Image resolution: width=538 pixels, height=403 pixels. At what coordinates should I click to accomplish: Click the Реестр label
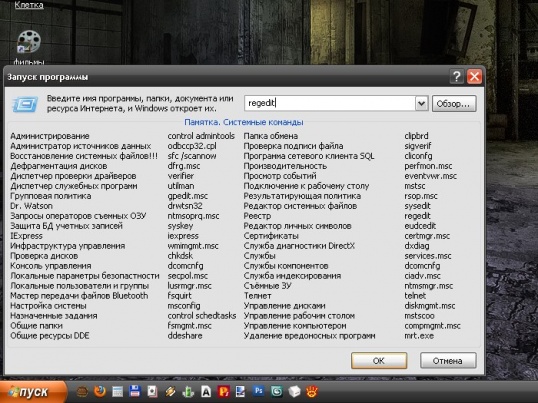point(257,216)
